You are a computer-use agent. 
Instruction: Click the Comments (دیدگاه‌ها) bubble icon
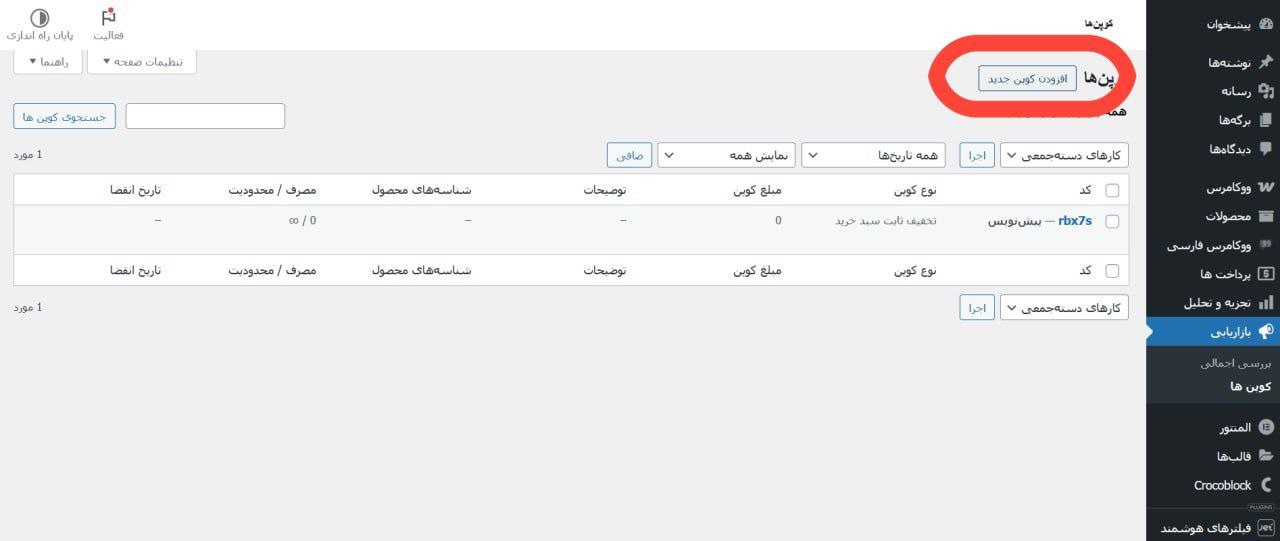tap(1266, 149)
